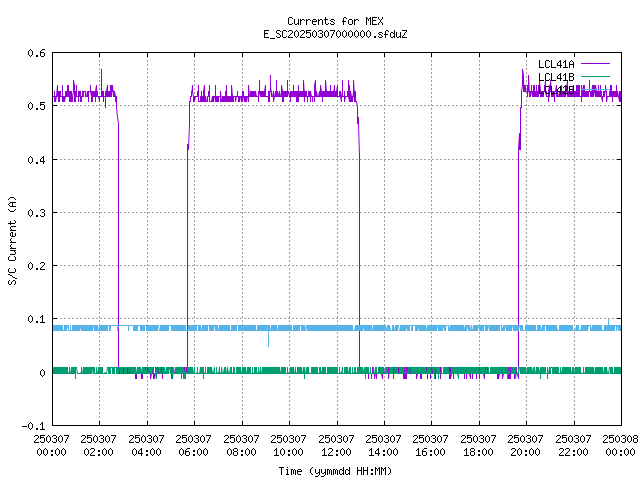Click the purple peak just before 20:00
The image size is (640, 480).
(x=522, y=78)
